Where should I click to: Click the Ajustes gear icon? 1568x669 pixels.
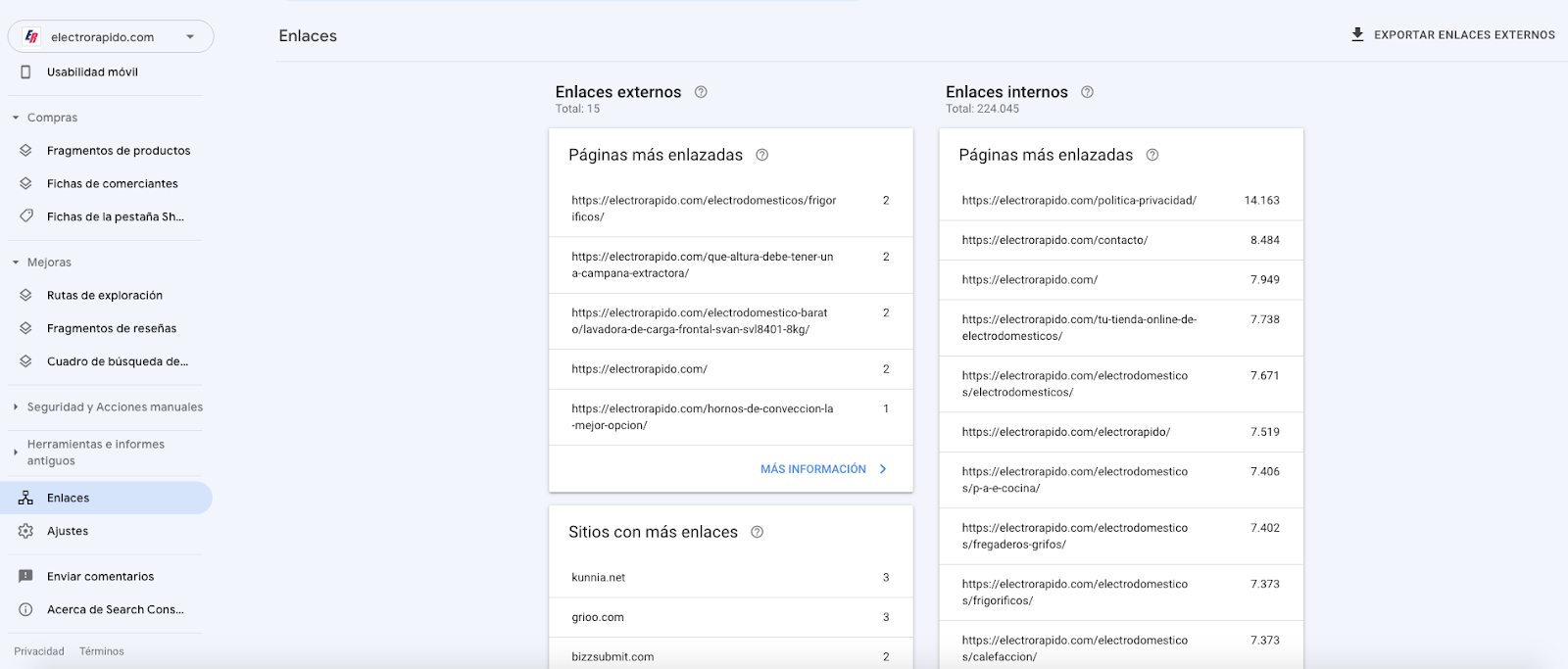coord(25,531)
